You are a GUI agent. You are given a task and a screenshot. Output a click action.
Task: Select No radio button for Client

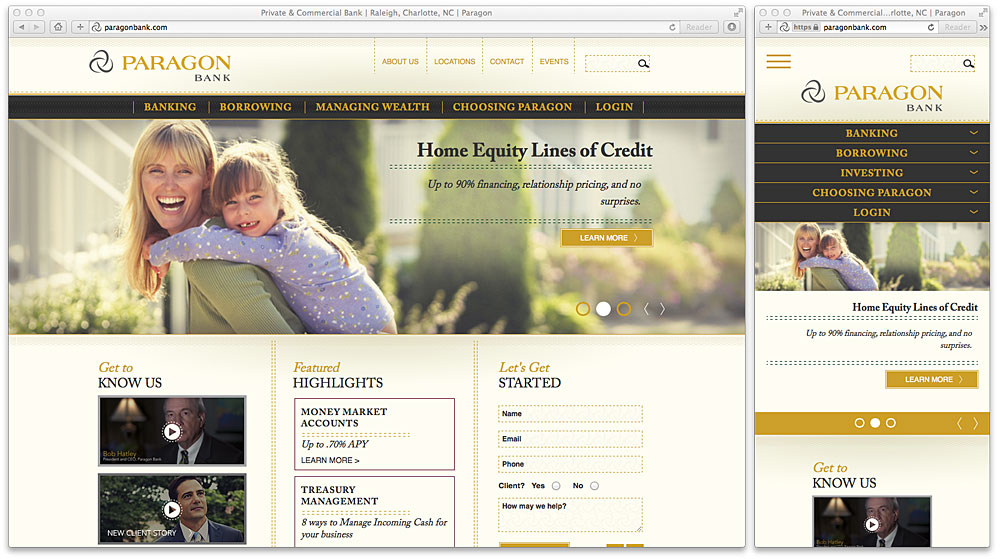tap(594, 486)
